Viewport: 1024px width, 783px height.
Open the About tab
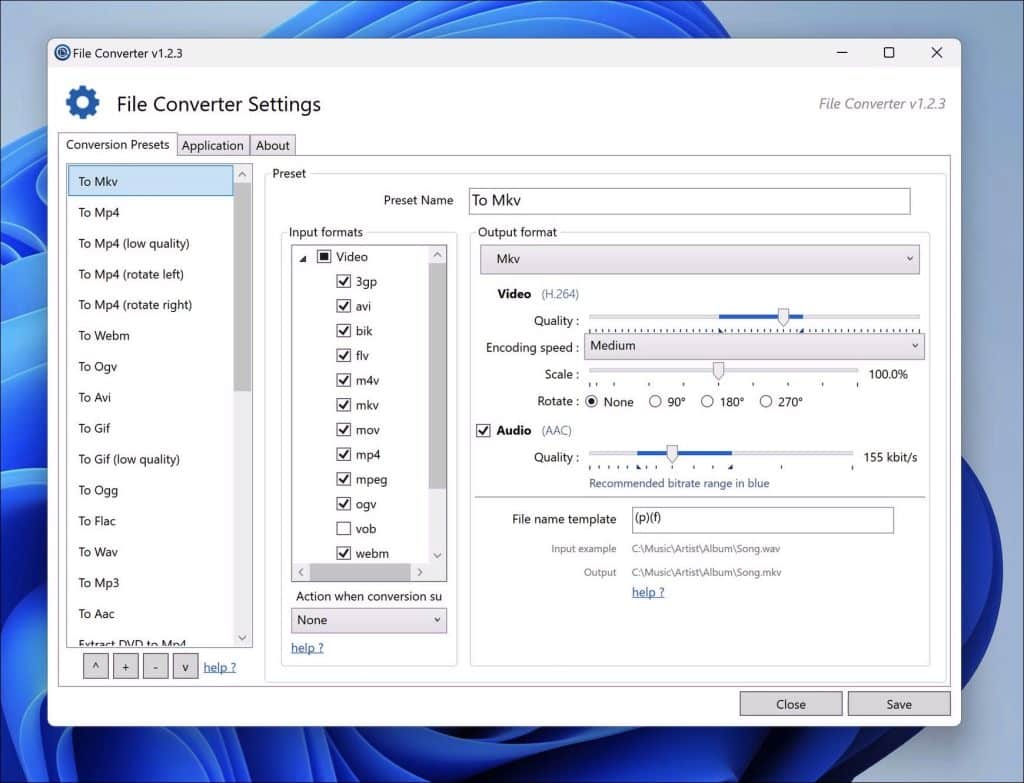click(x=272, y=145)
